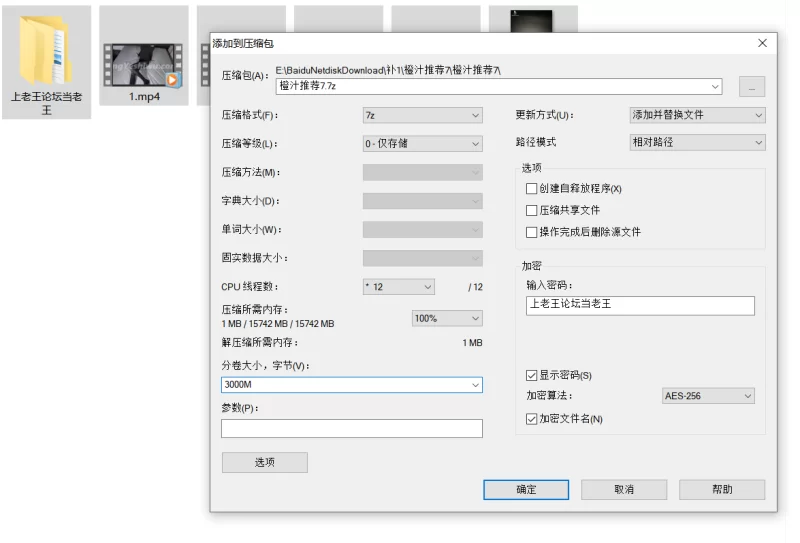
Task: Click the disabled 压缩方法 dropdown
Action: 422,172
